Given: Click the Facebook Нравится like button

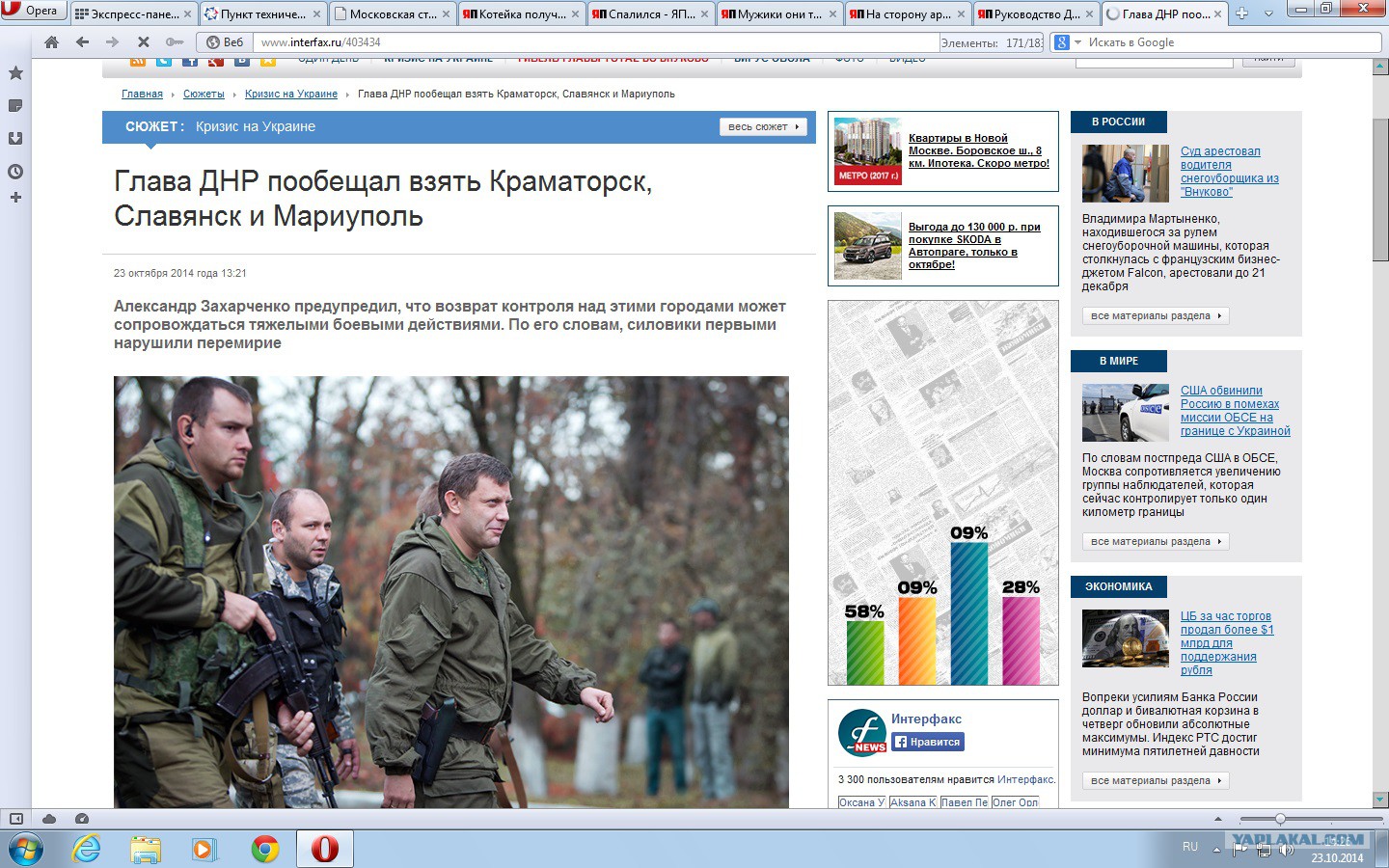Looking at the screenshot, I should pos(928,742).
